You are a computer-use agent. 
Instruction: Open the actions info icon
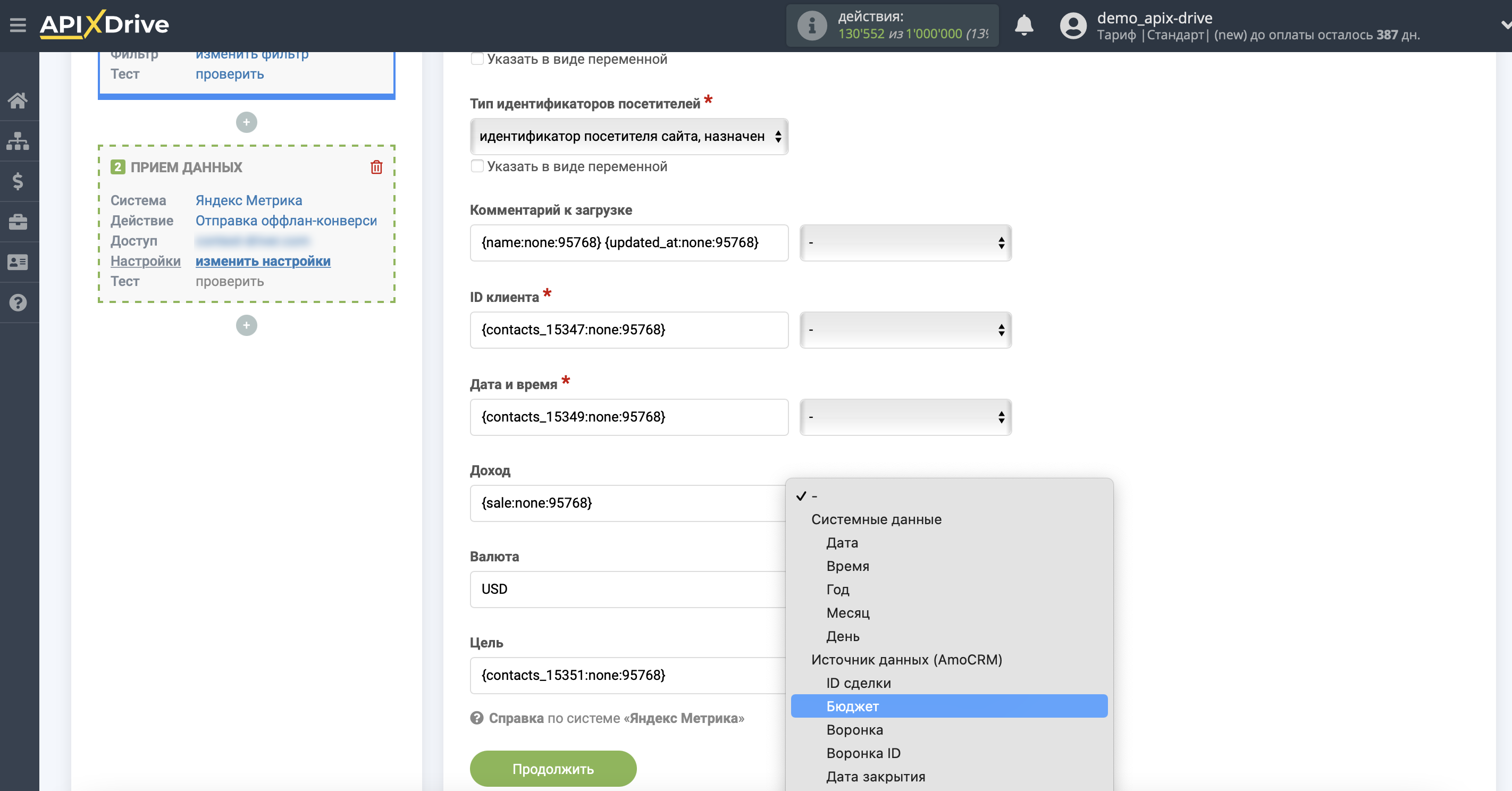[812, 25]
